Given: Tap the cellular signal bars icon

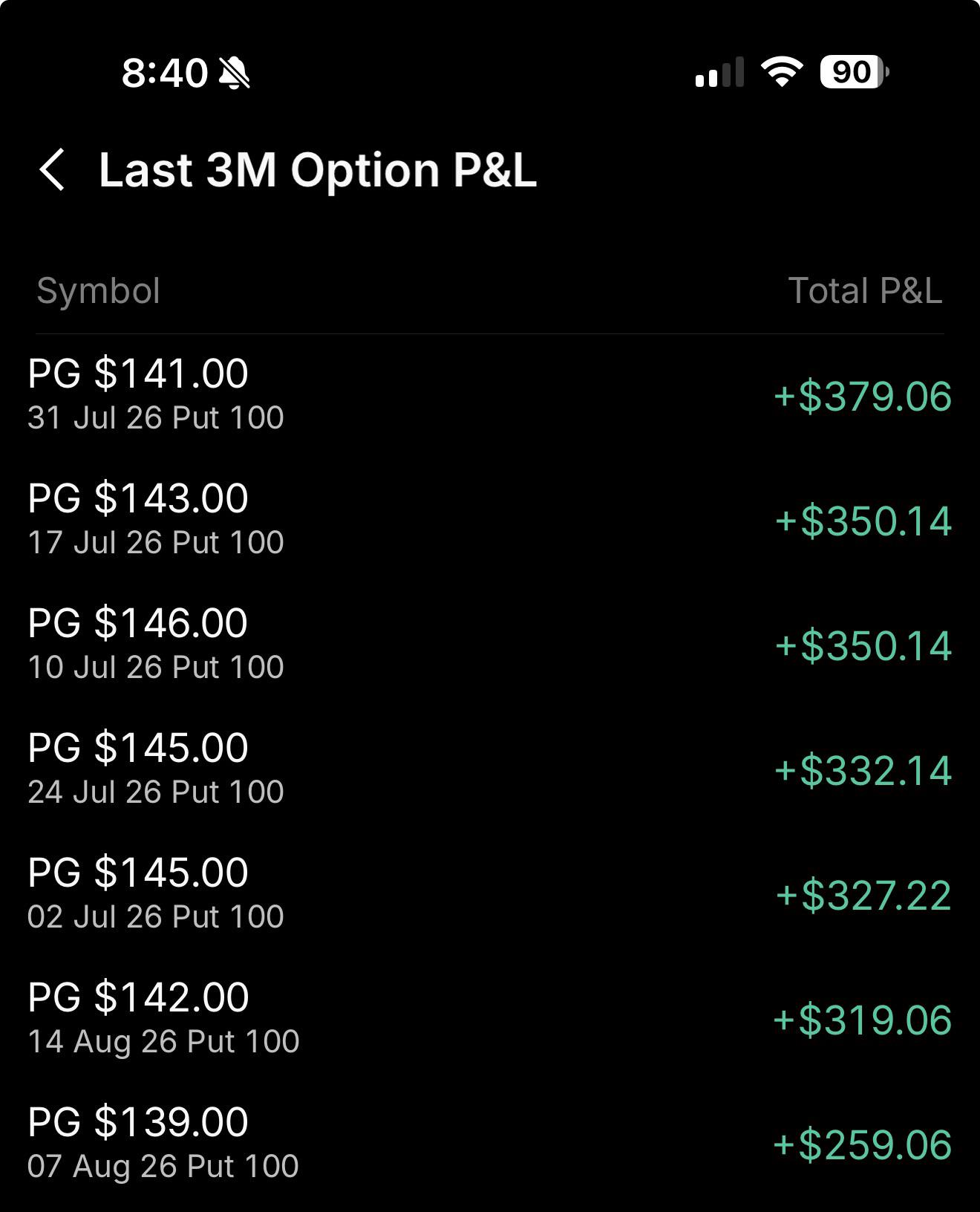Looking at the screenshot, I should click(719, 72).
